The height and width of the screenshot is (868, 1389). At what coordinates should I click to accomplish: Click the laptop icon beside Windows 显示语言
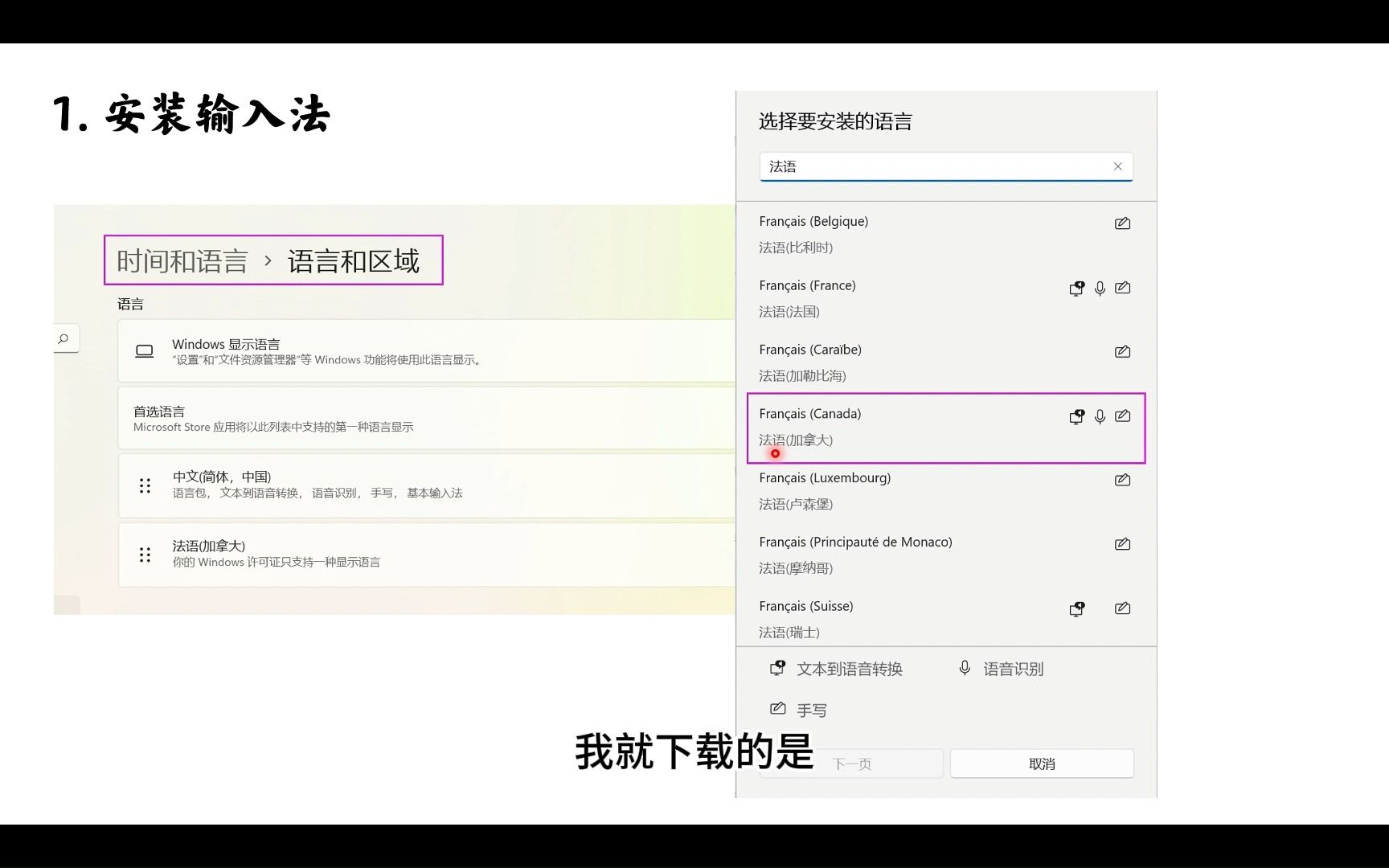145,351
